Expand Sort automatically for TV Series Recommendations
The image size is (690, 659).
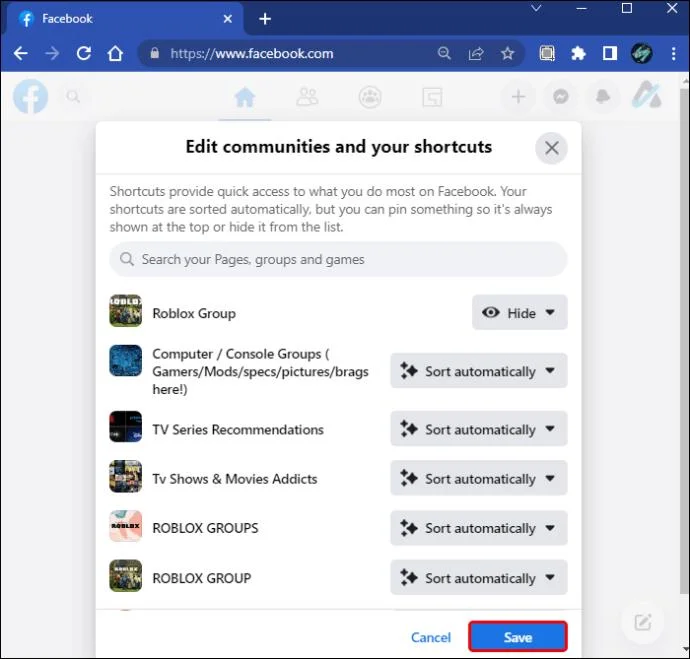[479, 429]
